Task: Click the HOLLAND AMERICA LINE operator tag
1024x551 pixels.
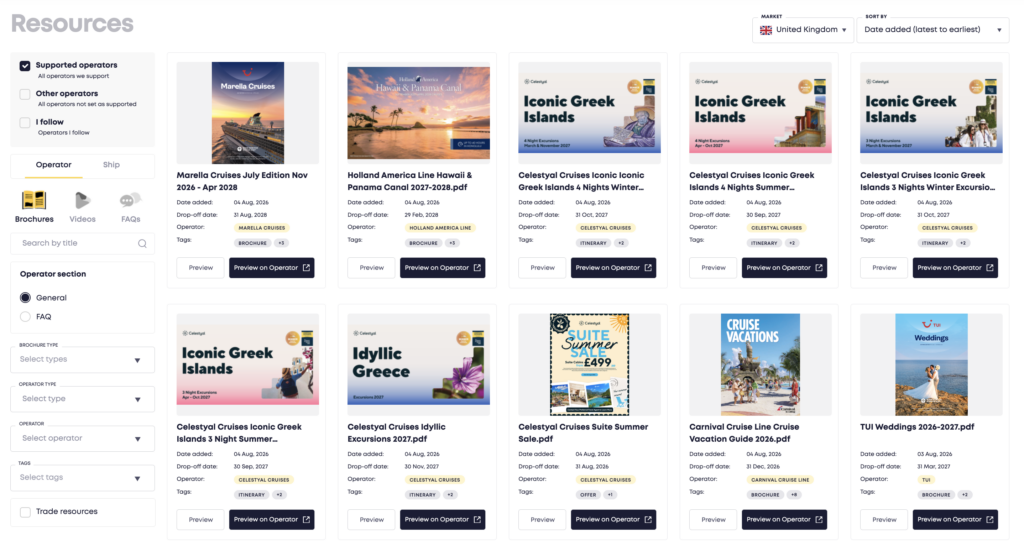Action: (x=440, y=228)
